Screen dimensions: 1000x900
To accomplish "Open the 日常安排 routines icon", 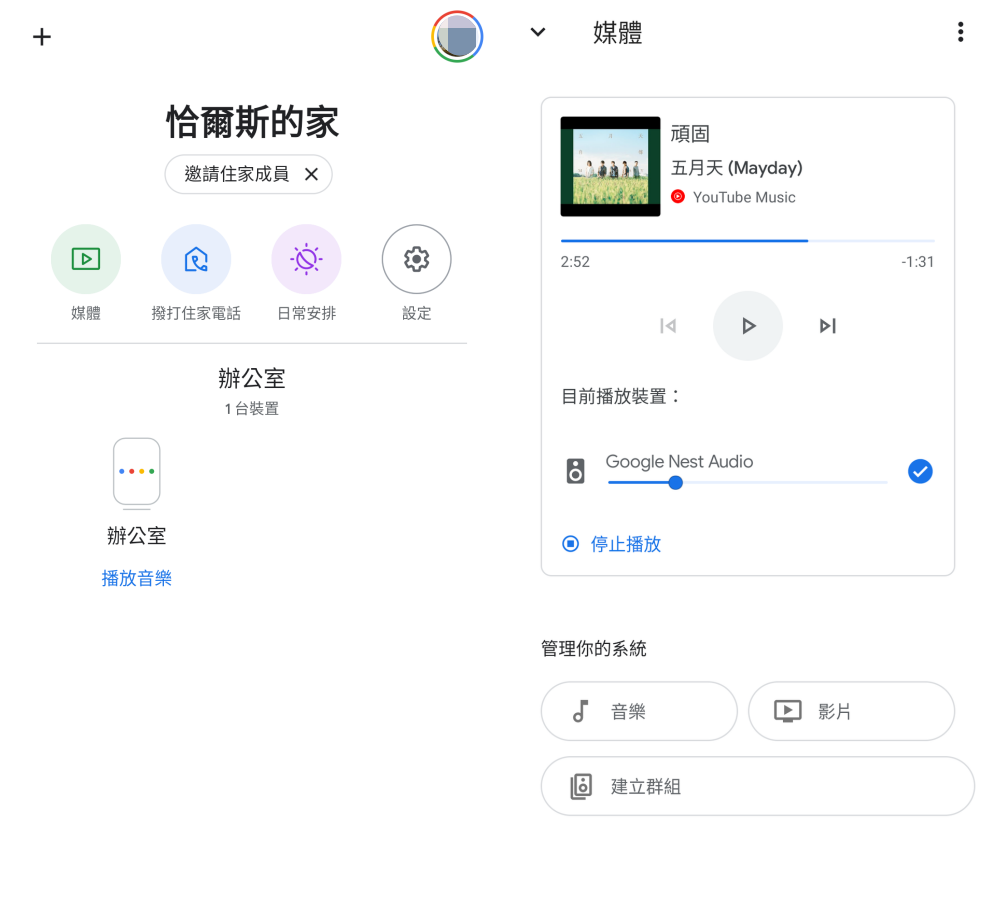I will coord(306,259).
